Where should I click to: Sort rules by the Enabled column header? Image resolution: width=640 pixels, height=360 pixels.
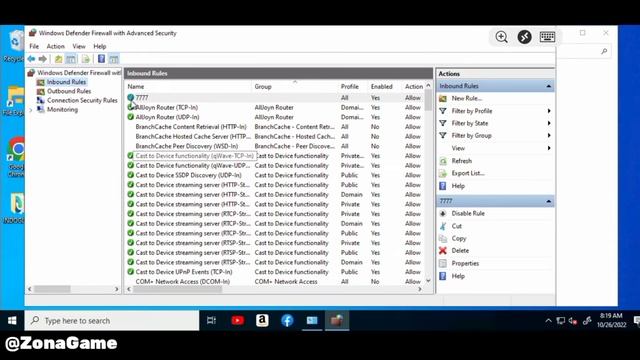385,87
